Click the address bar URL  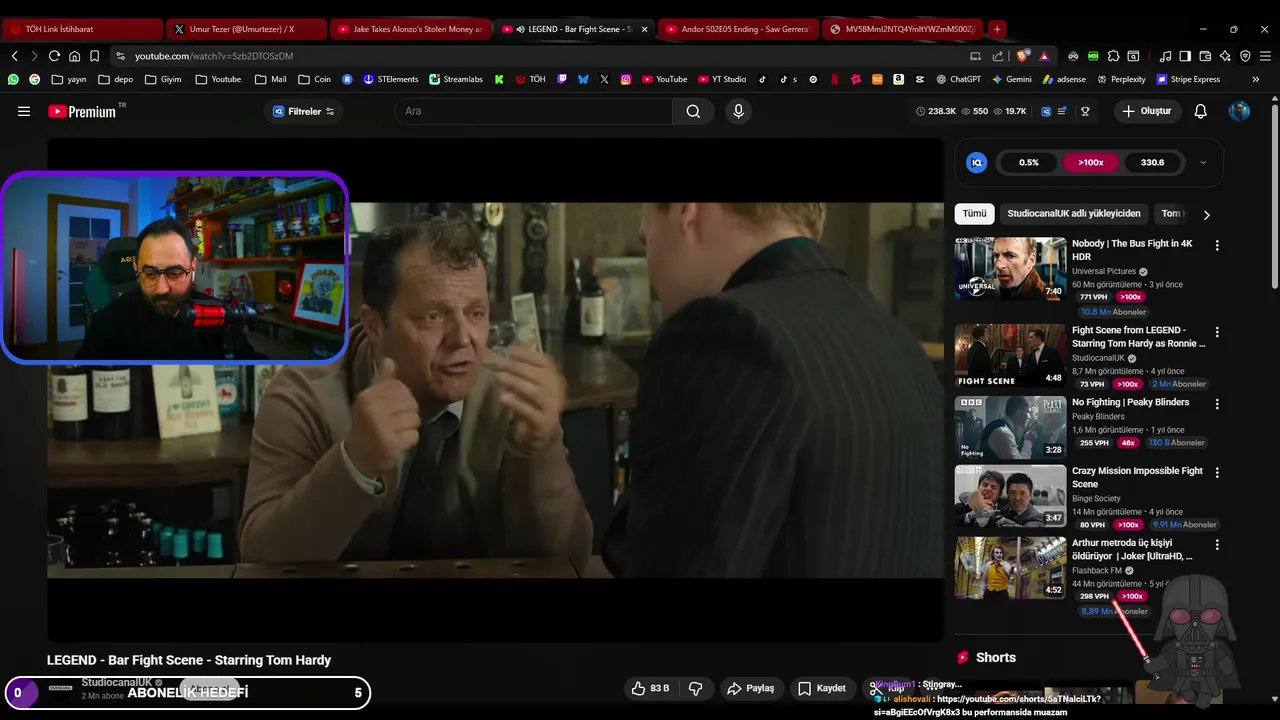[214, 56]
